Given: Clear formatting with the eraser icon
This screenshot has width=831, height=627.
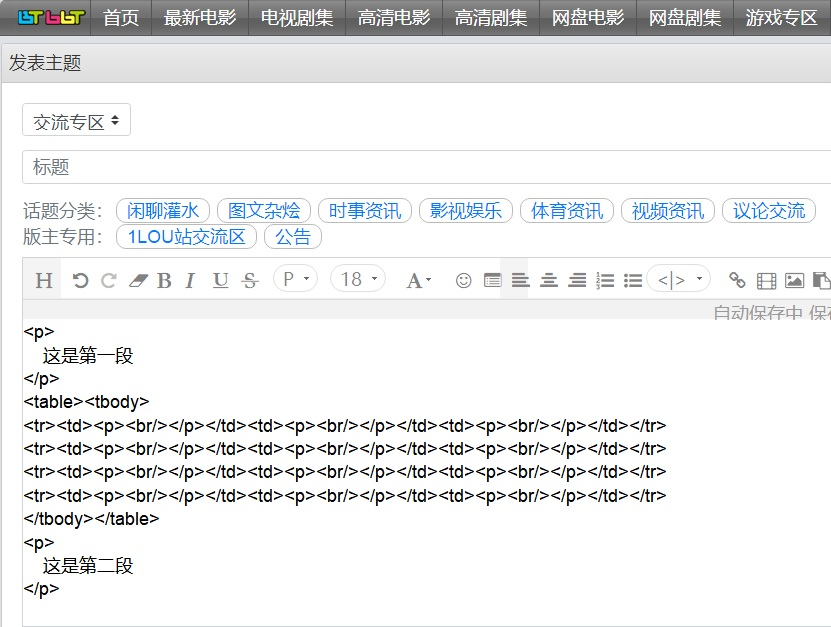Looking at the screenshot, I should pos(138,280).
